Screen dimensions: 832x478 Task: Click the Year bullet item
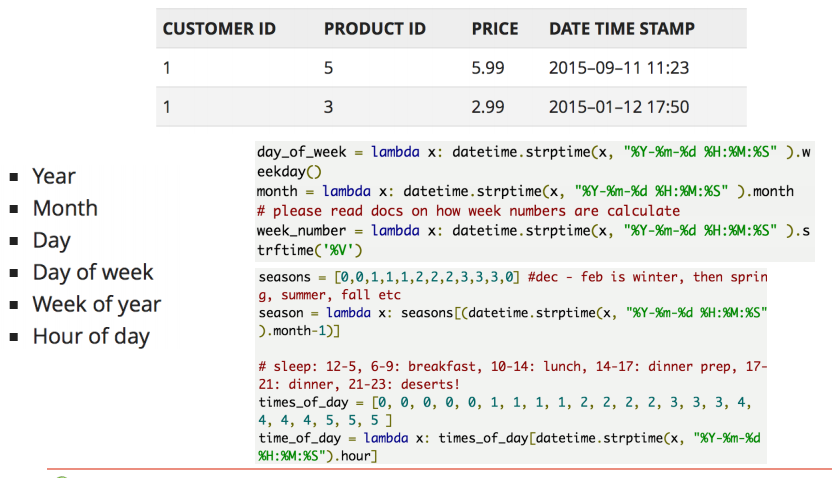pyautogui.click(x=54, y=176)
